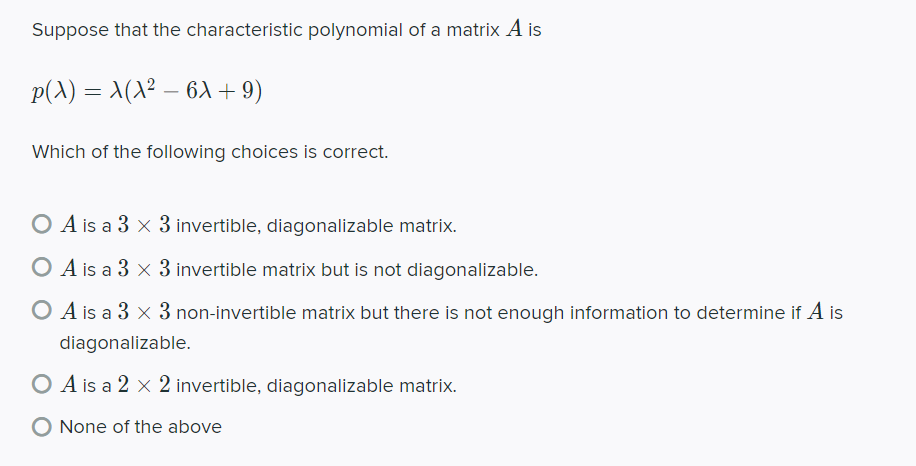Click the matrix symbol A in the first sentence
Viewport: 916px width, 466px height.
click(x=515, y=28)
